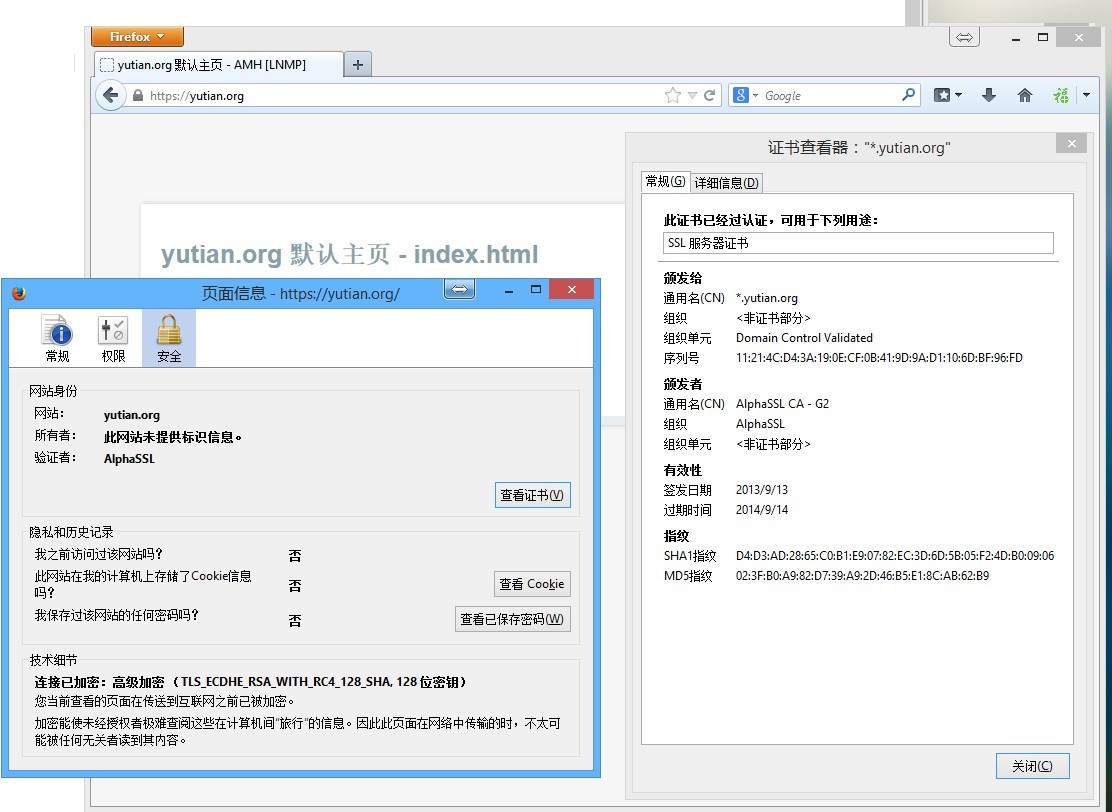Viewport: 1112px width, 812px height.
Task: Bookmark this page with the star icon
Action: (673, 96)
